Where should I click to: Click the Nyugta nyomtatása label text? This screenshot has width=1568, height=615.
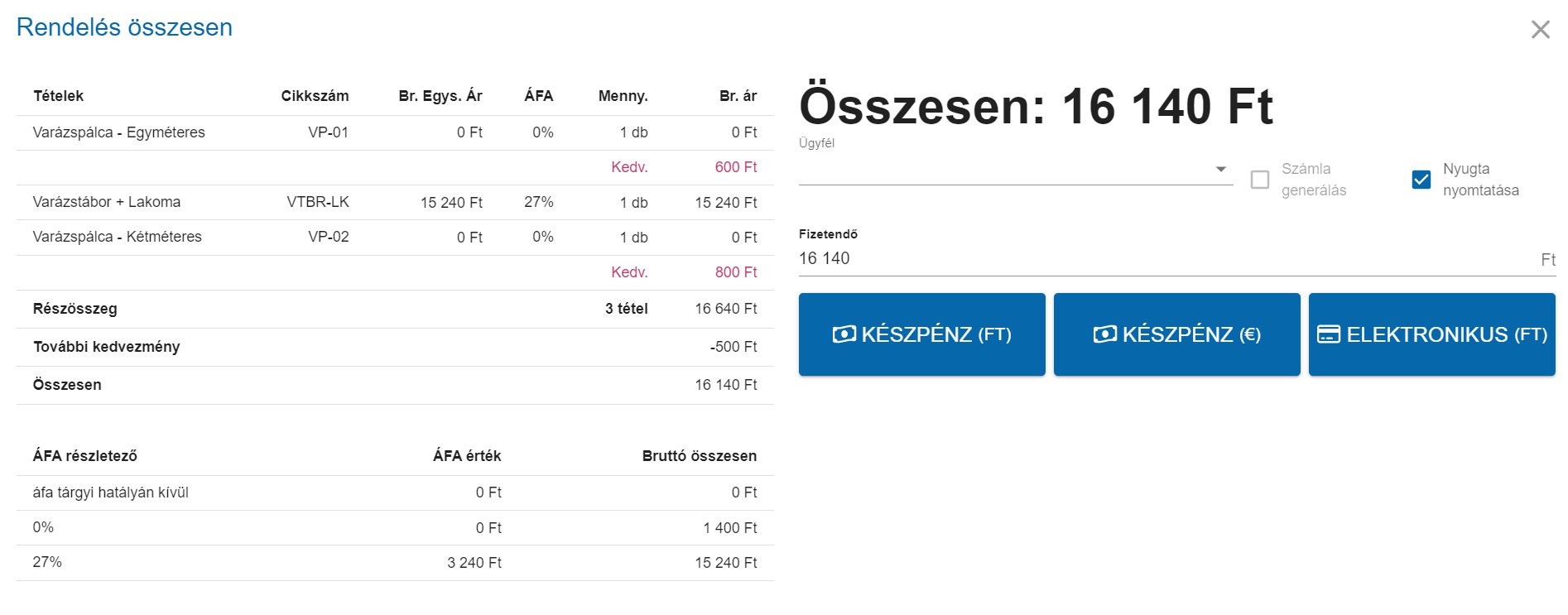pos(1481,180)
